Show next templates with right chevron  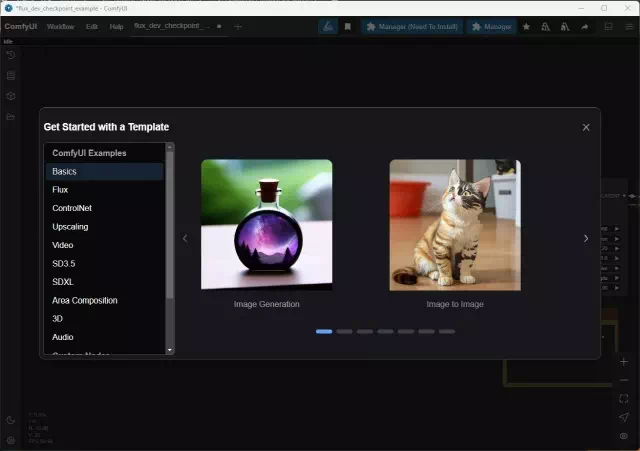(586, 238)
